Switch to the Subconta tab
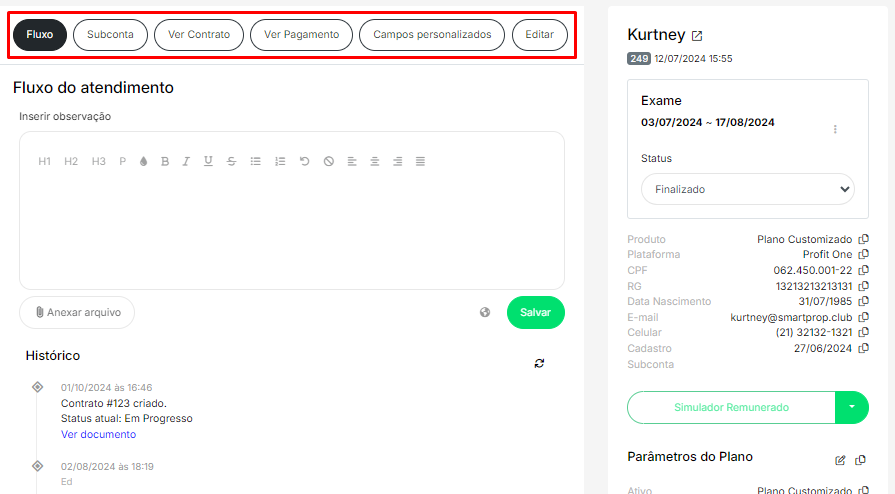 coord(110,35)
